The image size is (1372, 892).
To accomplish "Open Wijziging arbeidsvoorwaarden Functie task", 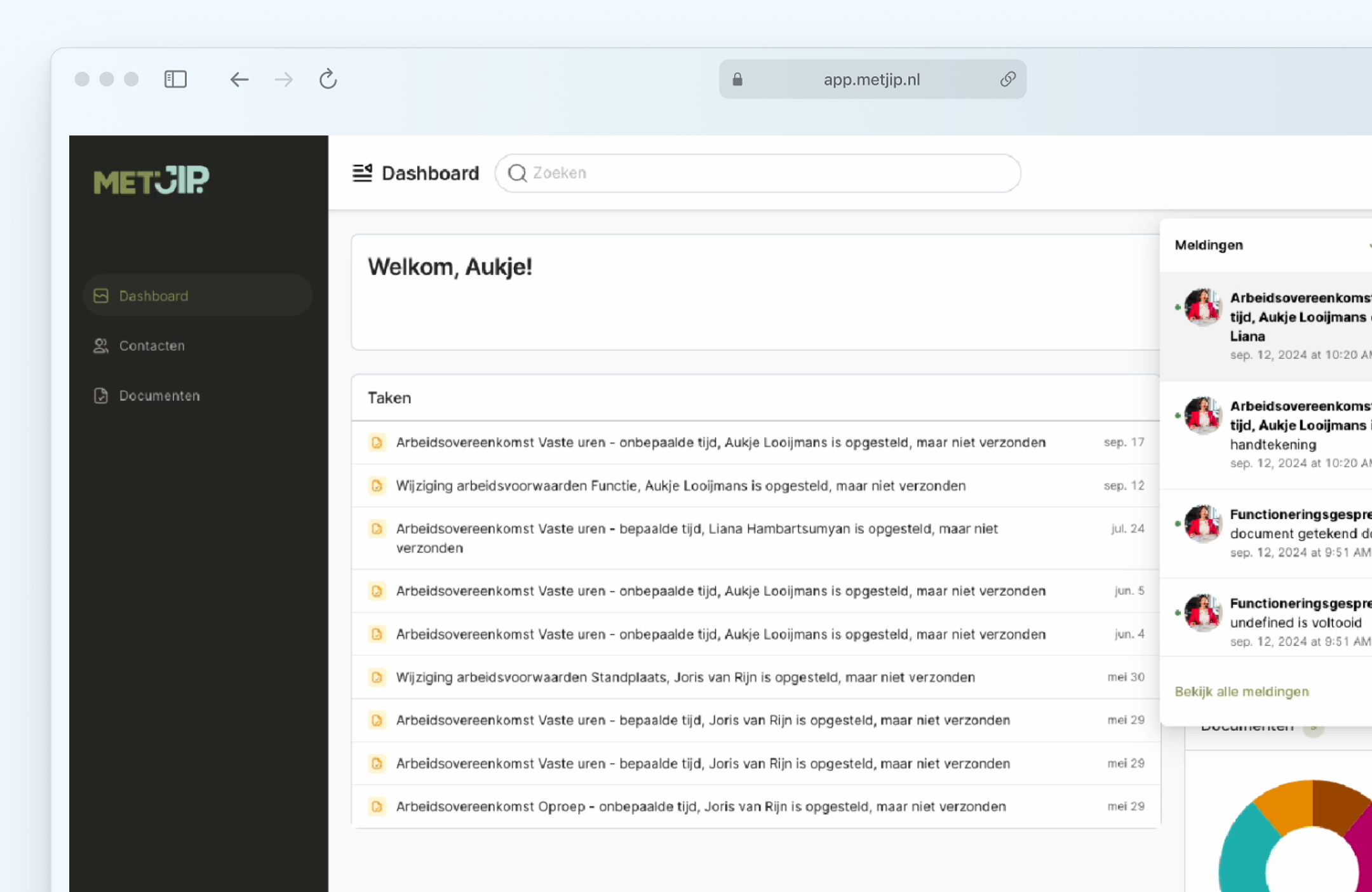I will pos(756,485).
